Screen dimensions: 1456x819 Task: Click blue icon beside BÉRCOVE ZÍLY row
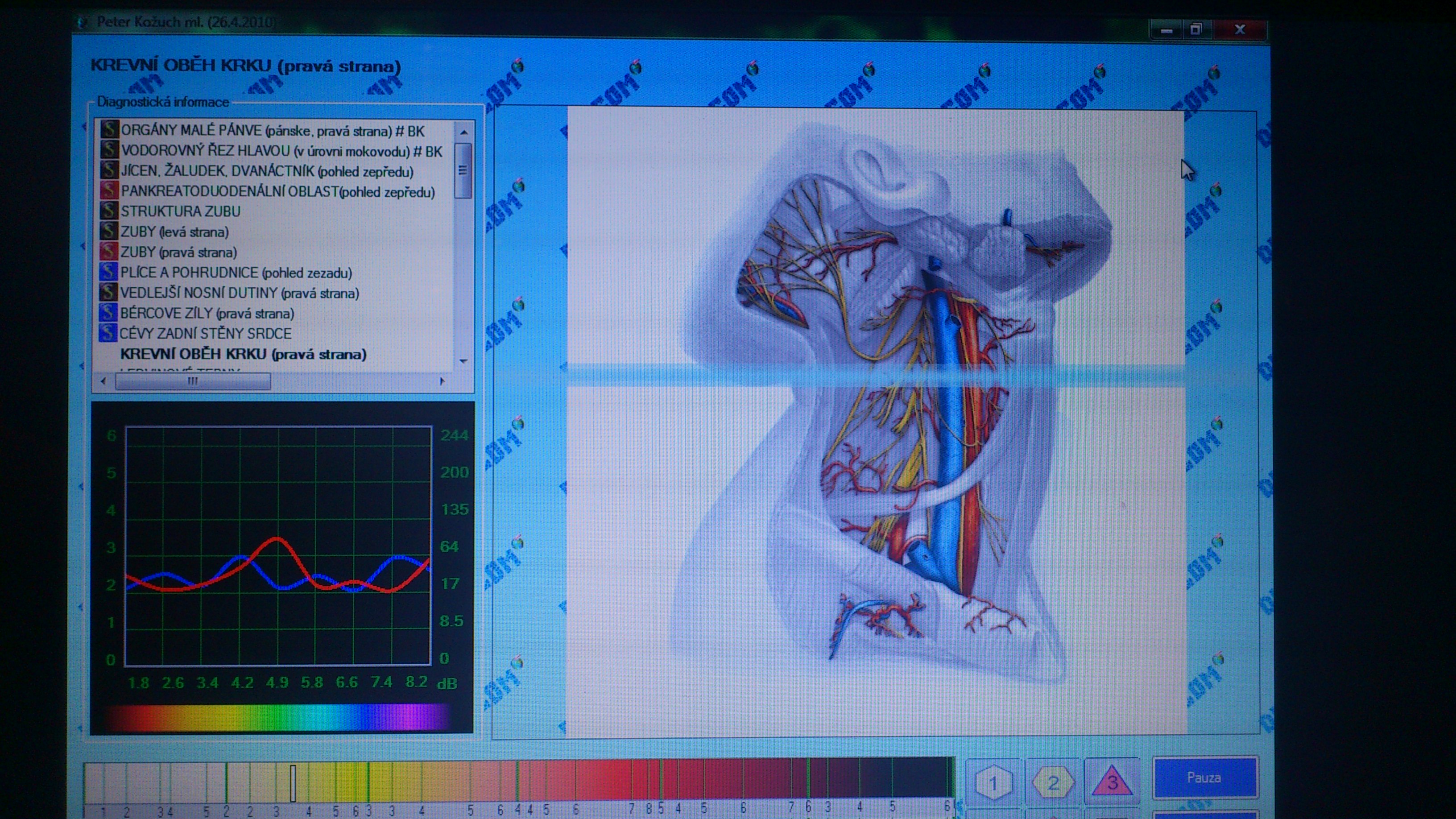(x=108, y=313)
